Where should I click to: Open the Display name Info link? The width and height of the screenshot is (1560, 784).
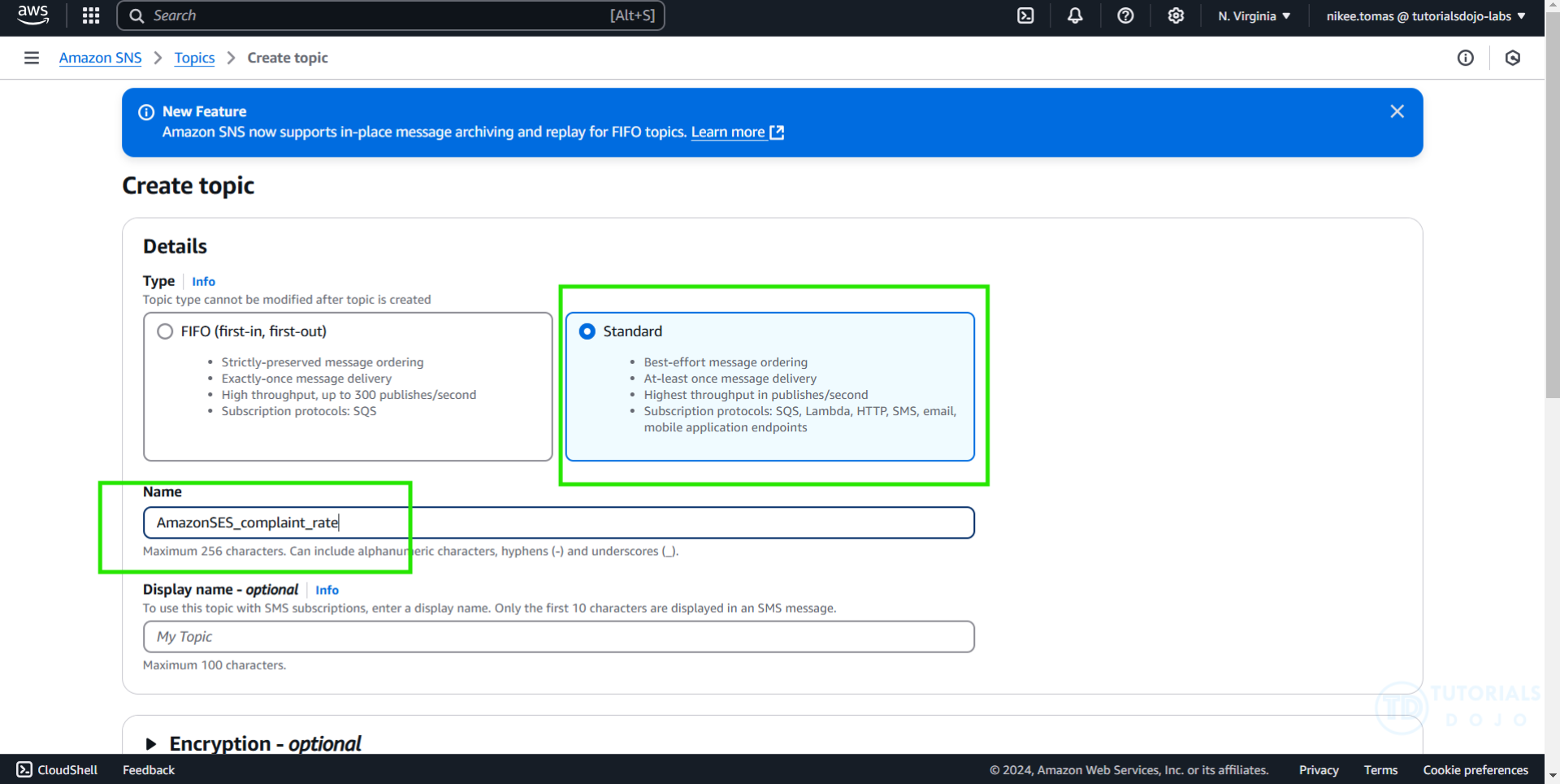coord(327,590)
